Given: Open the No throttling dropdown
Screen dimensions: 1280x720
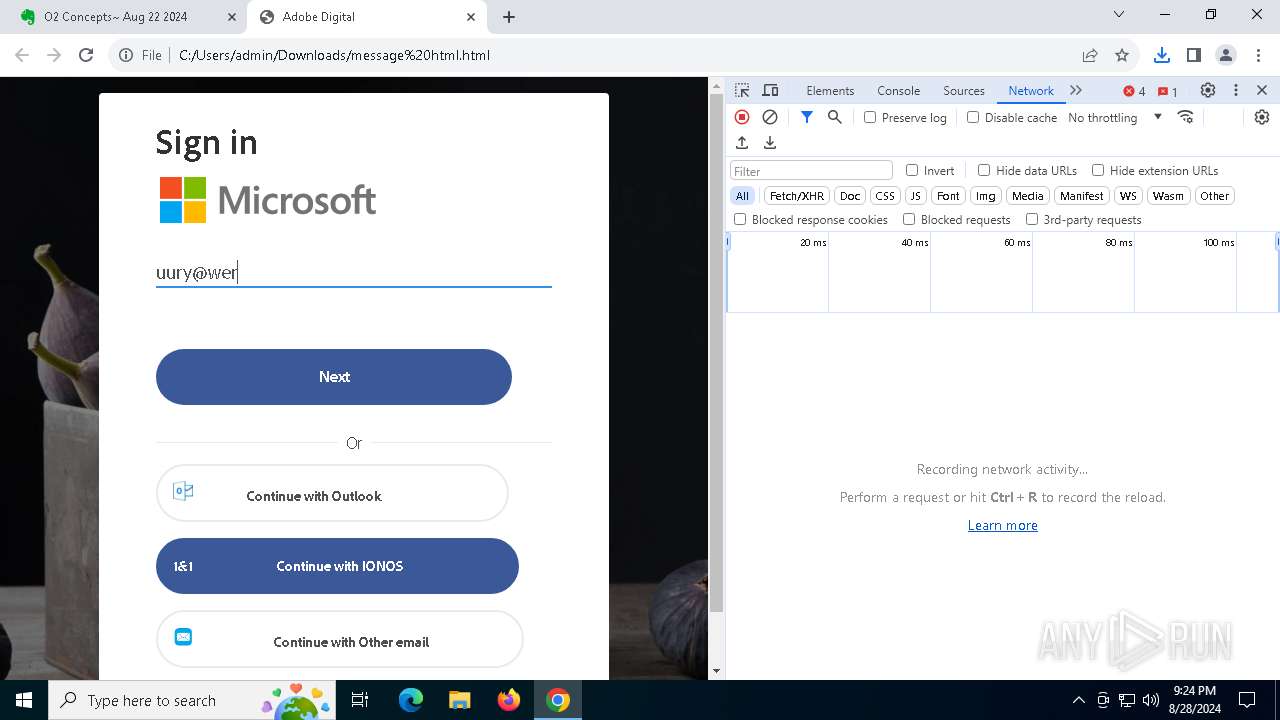Looking at the screenshot, I should (1115, 117).
